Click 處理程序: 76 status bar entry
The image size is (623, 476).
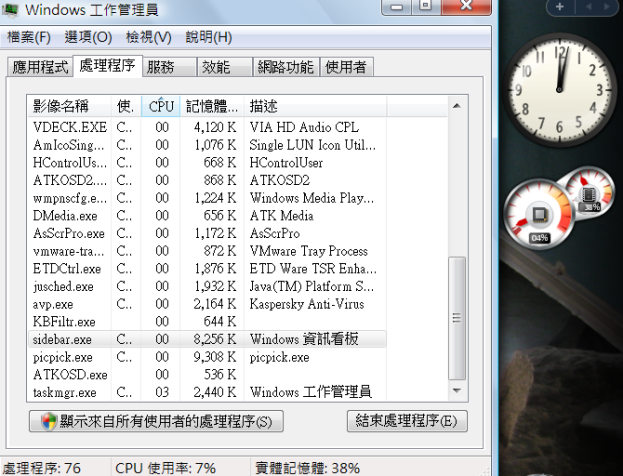[42, 468]
